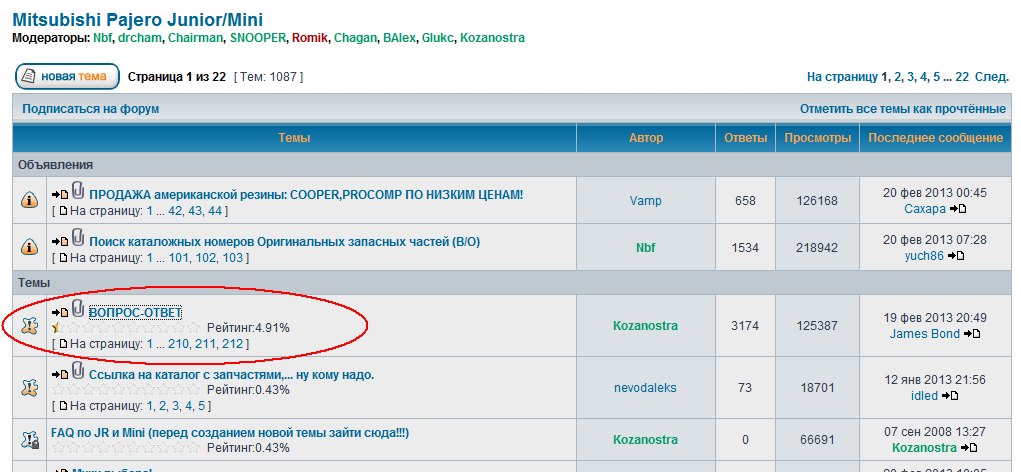The width and height of the screenshot is (1021, 472).
Task: Open page 103 of the catalog numbers topic
Action: [232, 258]
